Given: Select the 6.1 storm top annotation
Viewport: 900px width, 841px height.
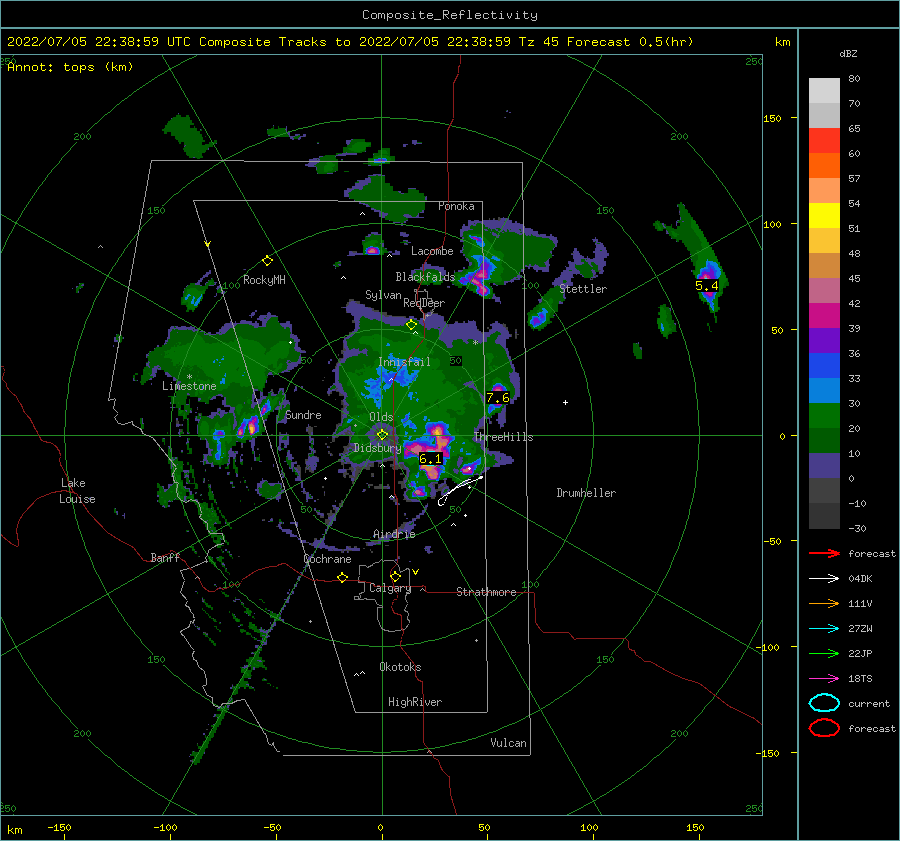Looking at the screenshot, I should tap(430, 458).
